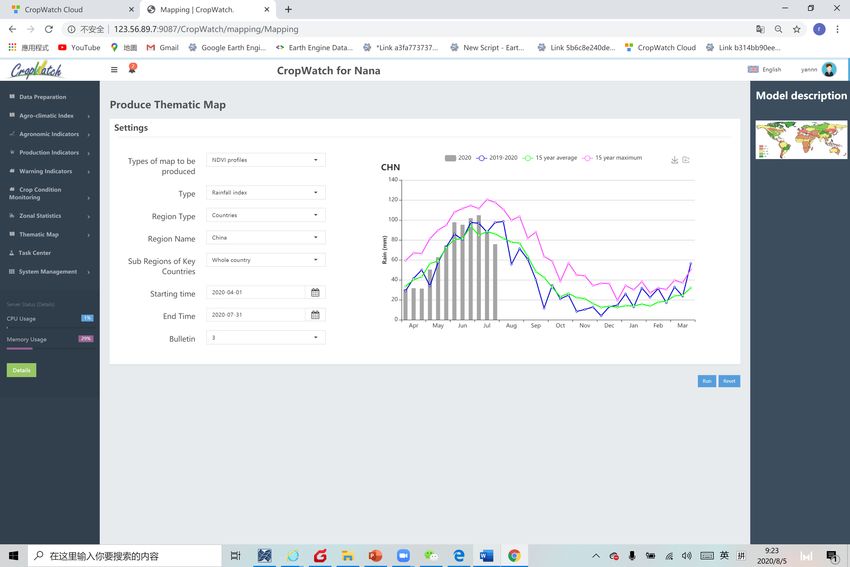Image resolution: width=850 pixels, height=567 pixels.
Task: Open the End Time calendar picker
Action: click(315, 315)
